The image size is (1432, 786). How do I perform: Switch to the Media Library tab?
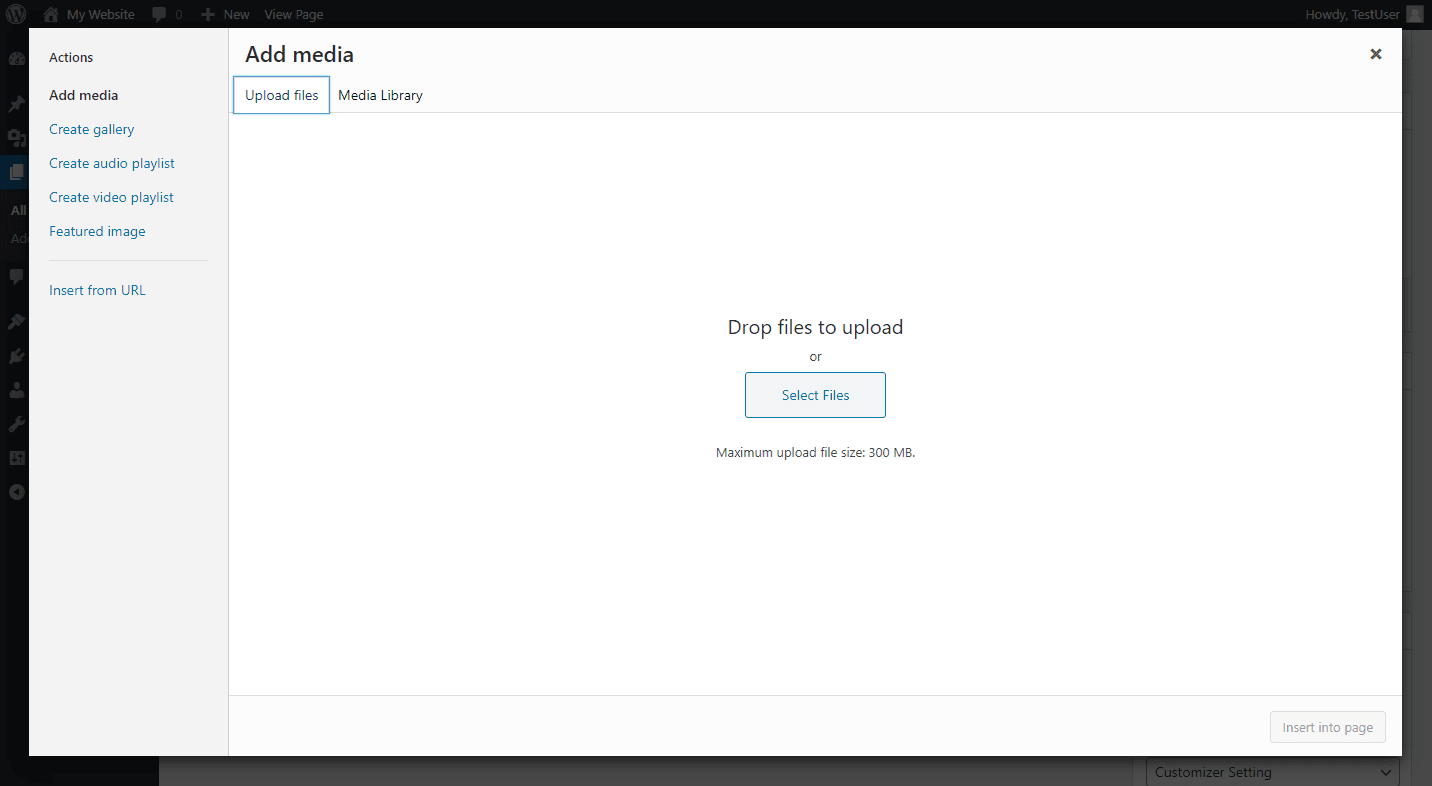[x=380, y=95]
